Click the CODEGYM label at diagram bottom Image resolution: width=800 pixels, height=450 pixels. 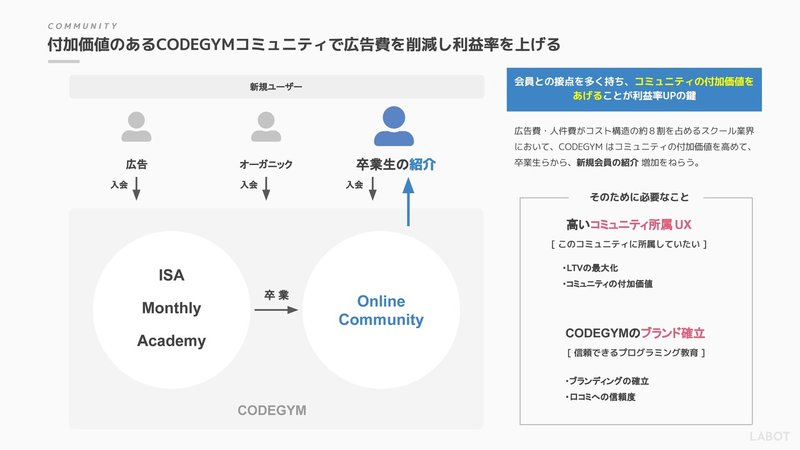[x=272, y=410]
